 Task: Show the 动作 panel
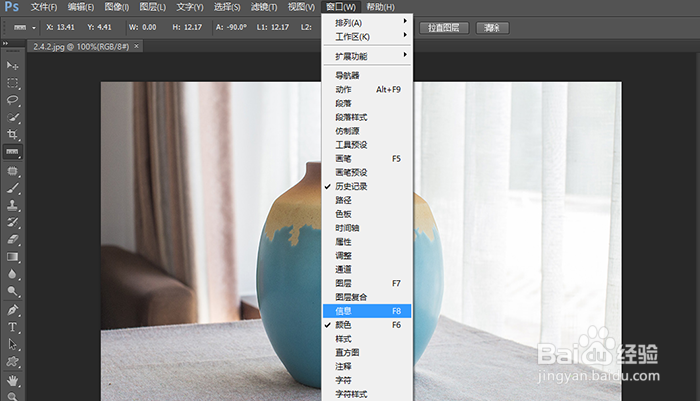367,89
